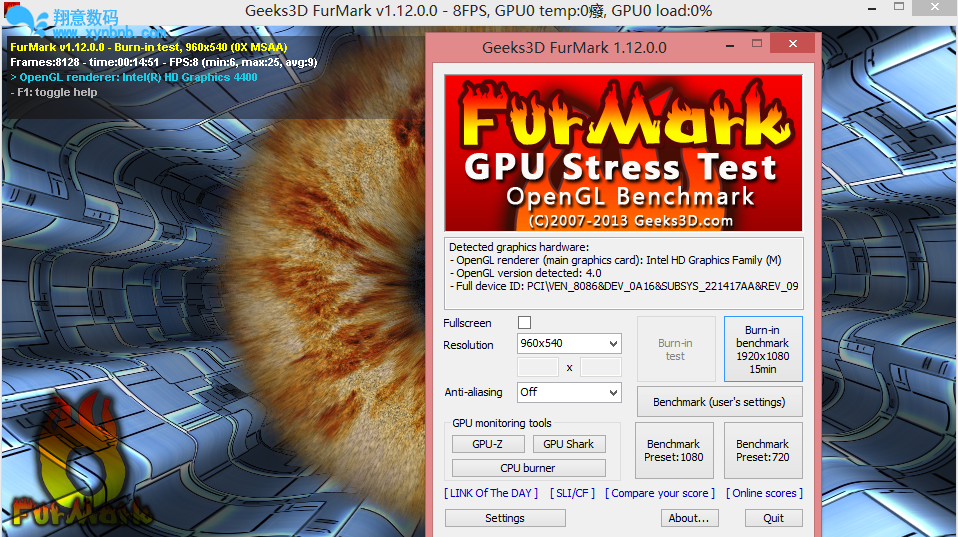Image resolution: width=958 pixels, height=537 pixels.
Task: Run Benchmark Preset:1080
Action: 674,451
